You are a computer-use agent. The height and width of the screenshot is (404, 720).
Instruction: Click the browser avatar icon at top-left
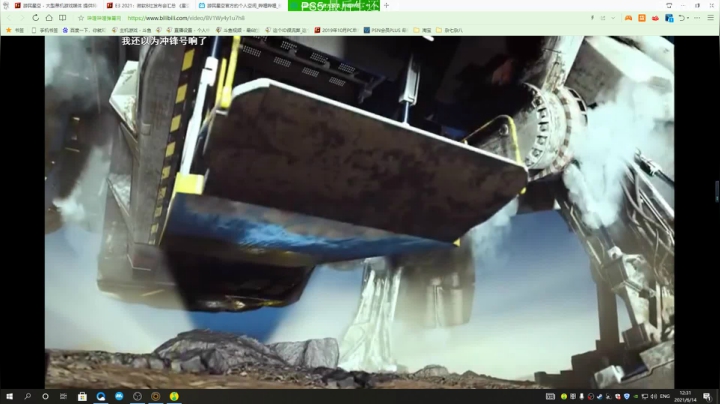(6, 6)
